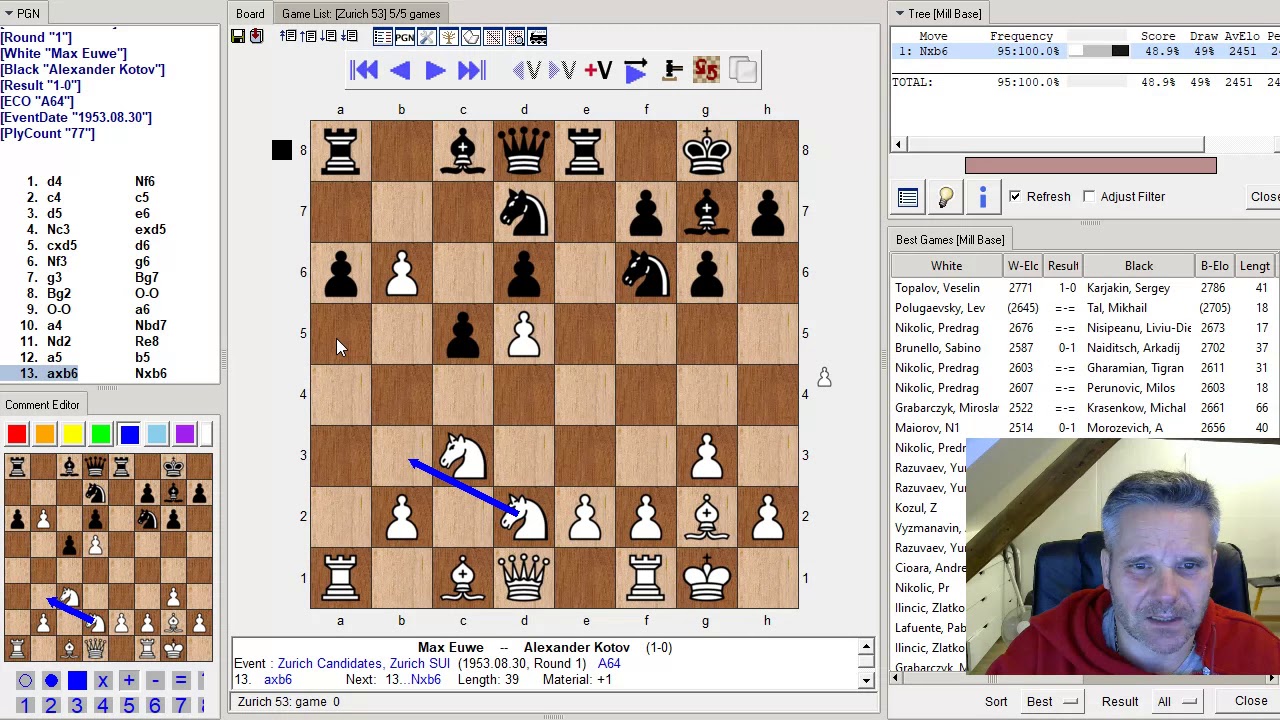This screenshot has height=720, width=1280.
Task: Open the crosstable grid toolbar icon
Action: [493, 37]
